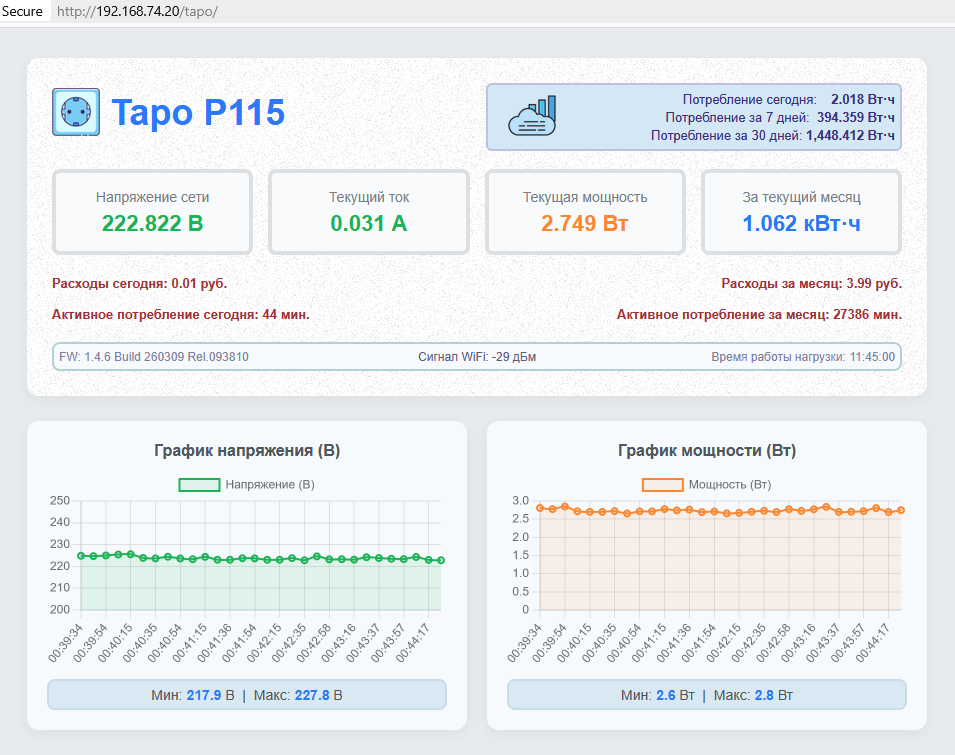This screenshot has height=755, width=955.
Task: Click the Потребление за 30 дней line
Action: [773, 135]
